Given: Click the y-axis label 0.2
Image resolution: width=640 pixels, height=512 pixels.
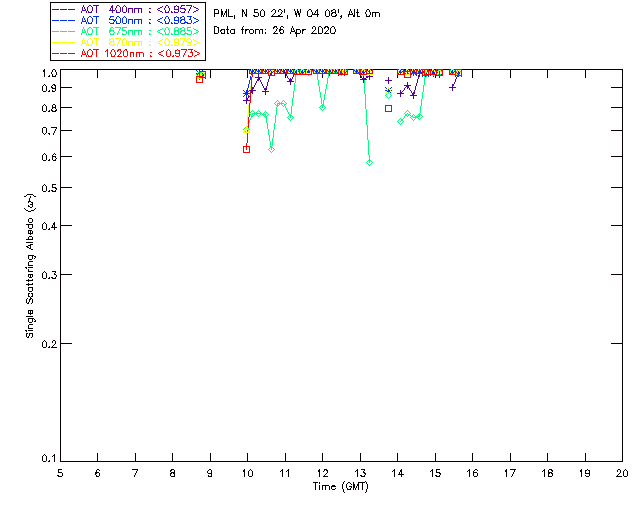Looking at the screenshot, I should click(x=49, y=344).
